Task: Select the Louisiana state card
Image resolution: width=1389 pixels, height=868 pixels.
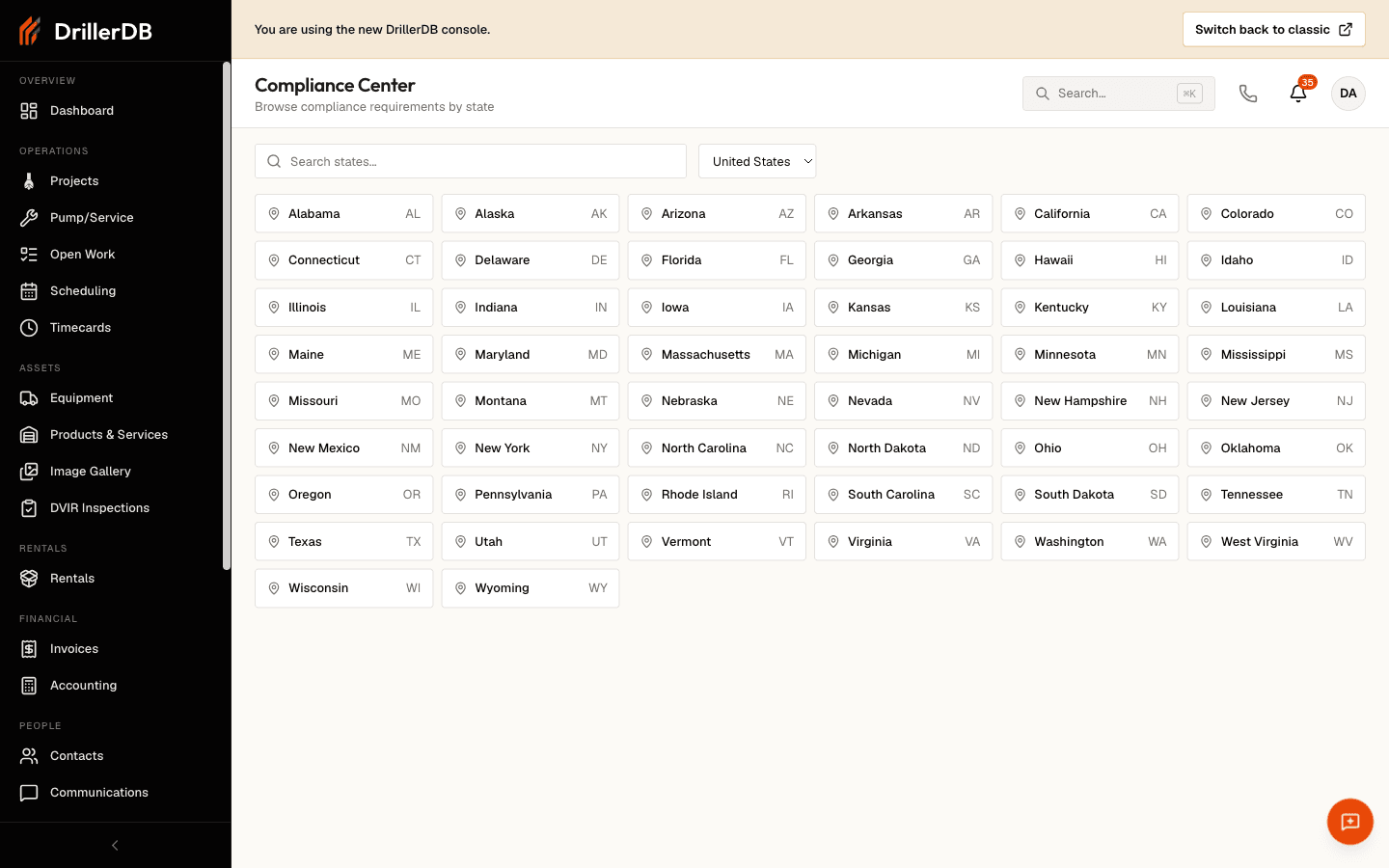Action: [1276, 308]
